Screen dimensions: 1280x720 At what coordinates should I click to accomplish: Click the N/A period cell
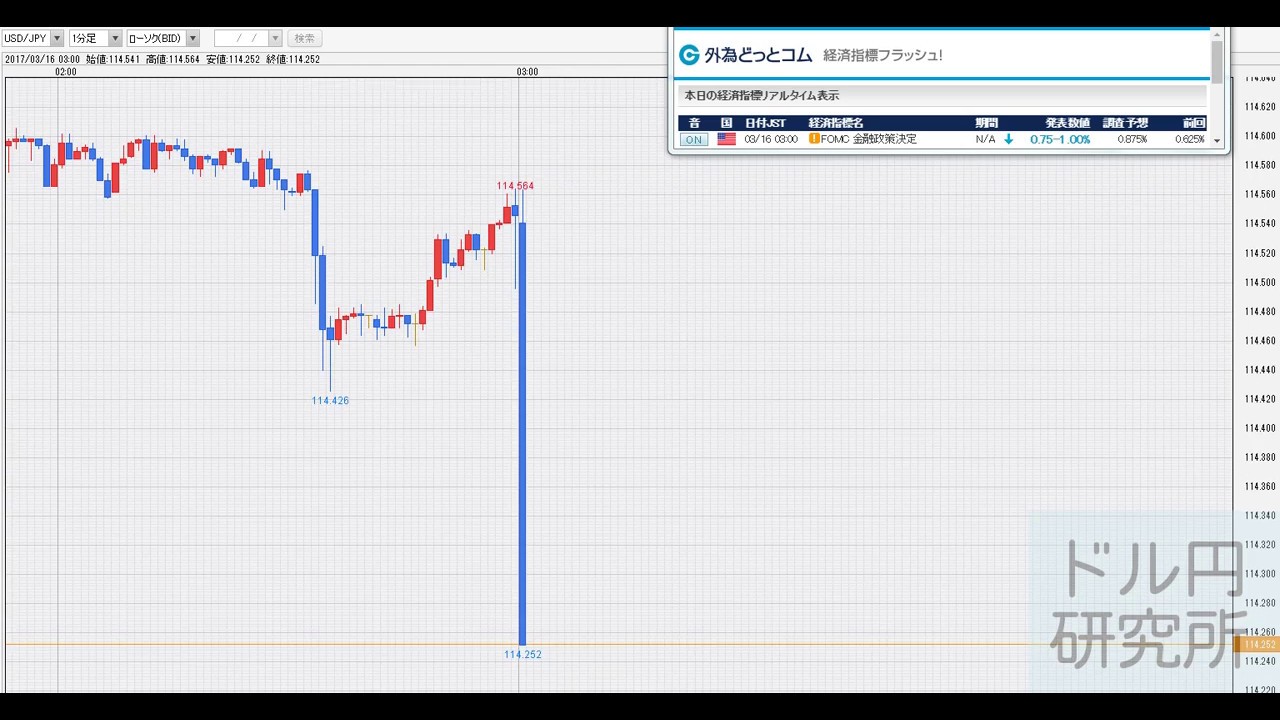pyautogui.click(x=985, y=139)
